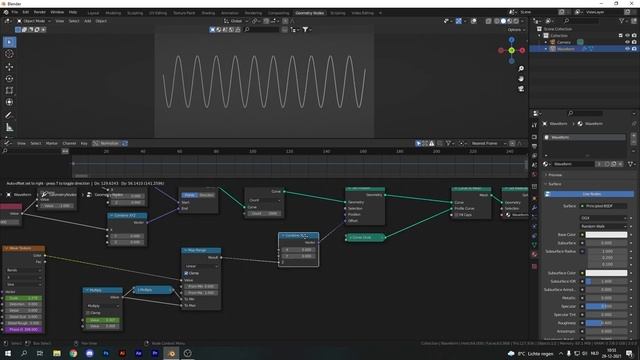This screenshot has width=640, height=360.
Task: Toggle camera view icon in viewport
Action: point(521,89)
